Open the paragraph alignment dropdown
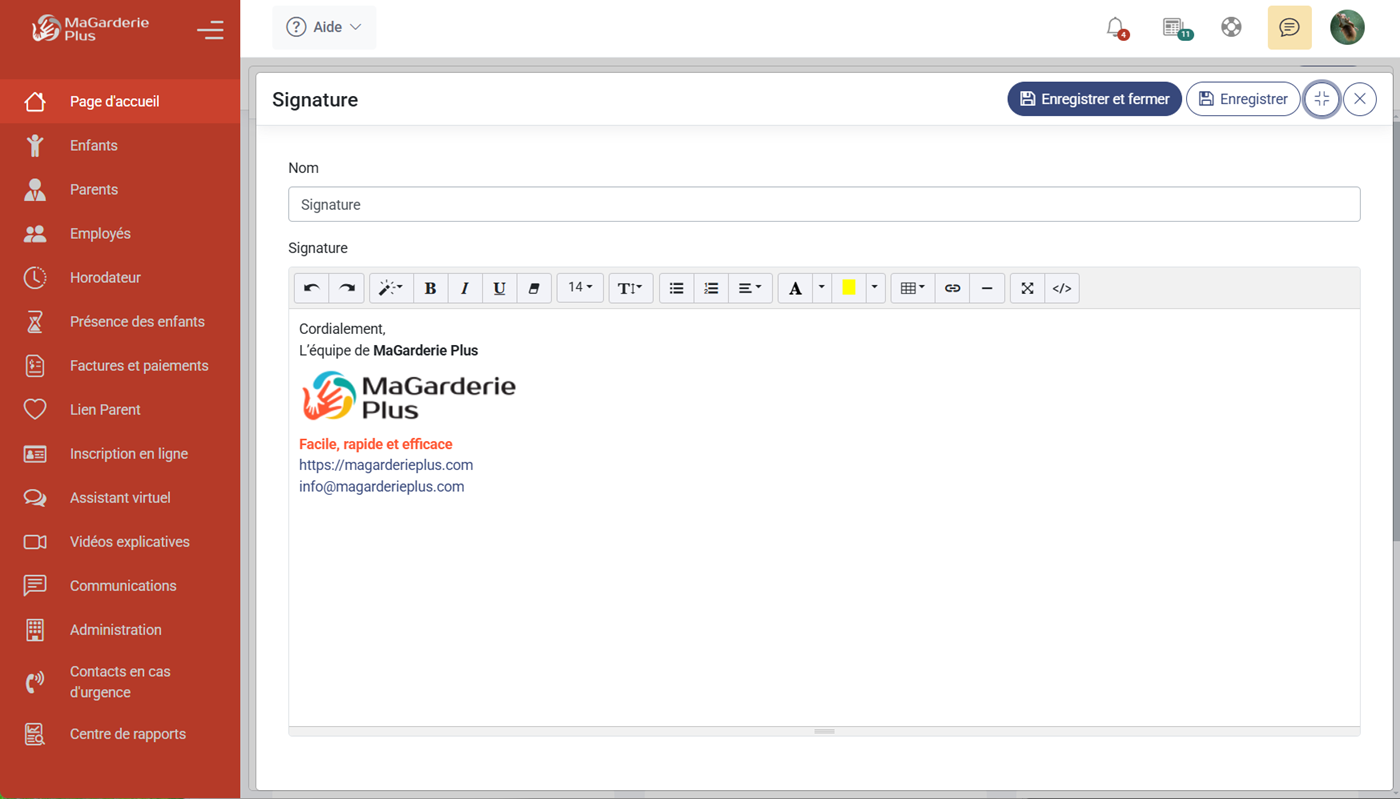 pyautogui.click(x=750, y=288)
